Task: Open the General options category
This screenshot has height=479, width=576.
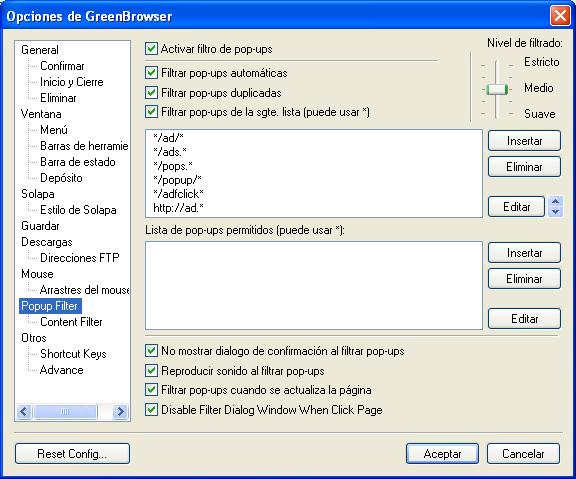Action: (40, 50)
